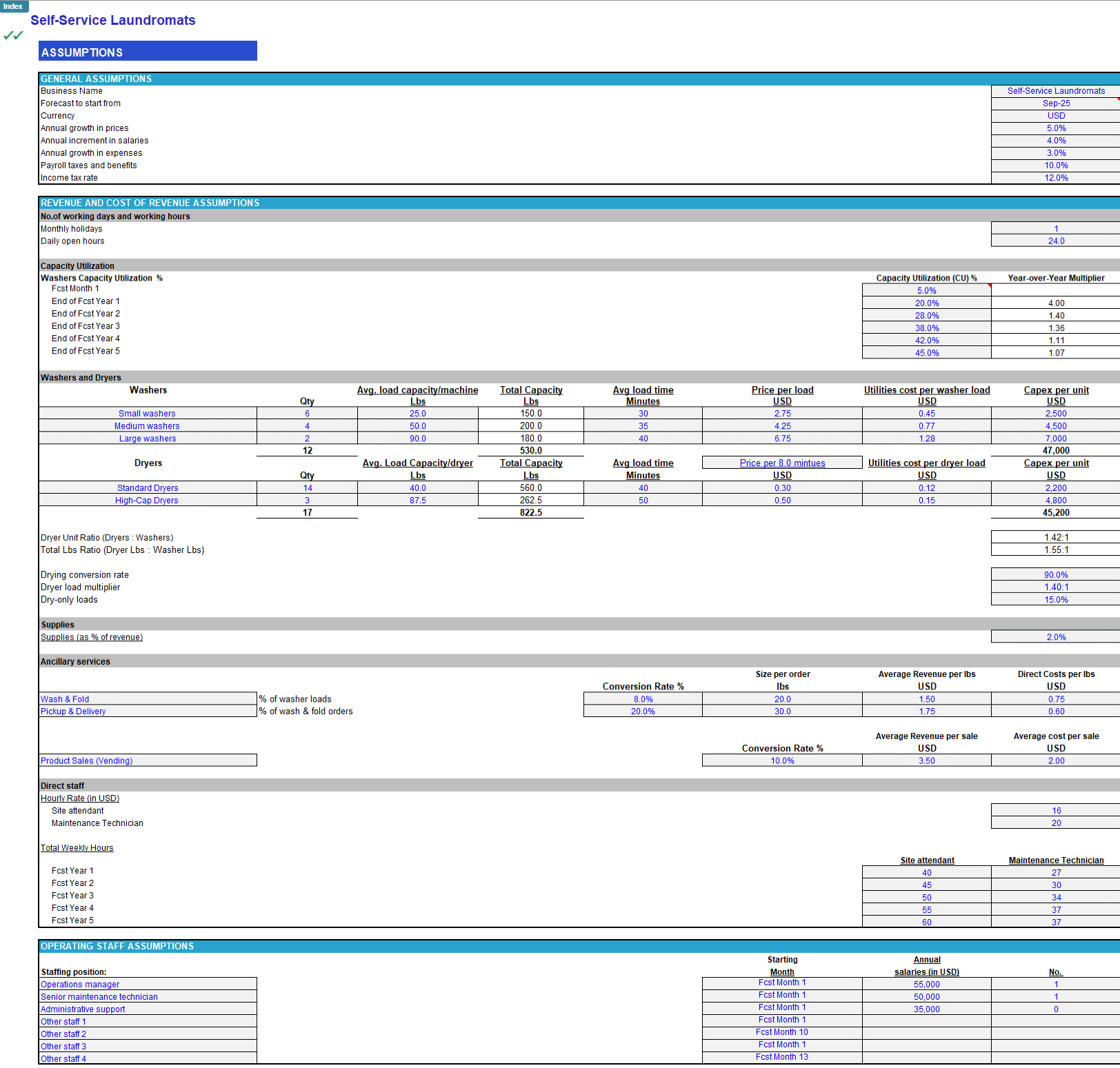Image resolution: width=1120 pixels, height=1068 pixels.
Task: Click the Standard Dryers label
Action: tap(148, 488)
